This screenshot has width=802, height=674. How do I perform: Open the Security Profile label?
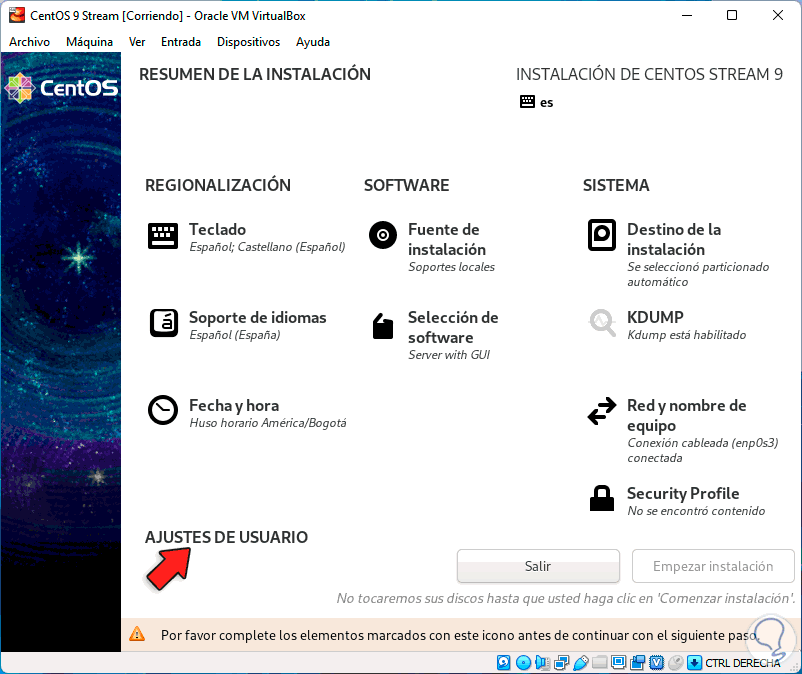coord(683,493)
